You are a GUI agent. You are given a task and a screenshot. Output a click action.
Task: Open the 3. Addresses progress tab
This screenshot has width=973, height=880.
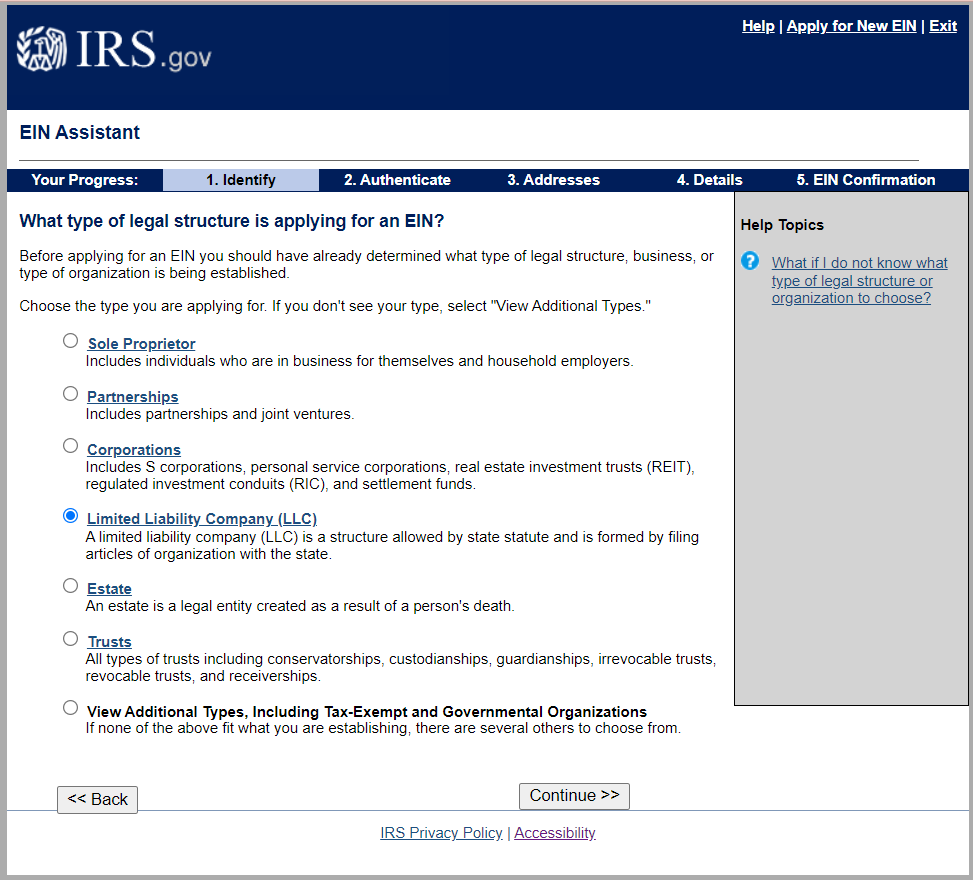coord(553,180)
